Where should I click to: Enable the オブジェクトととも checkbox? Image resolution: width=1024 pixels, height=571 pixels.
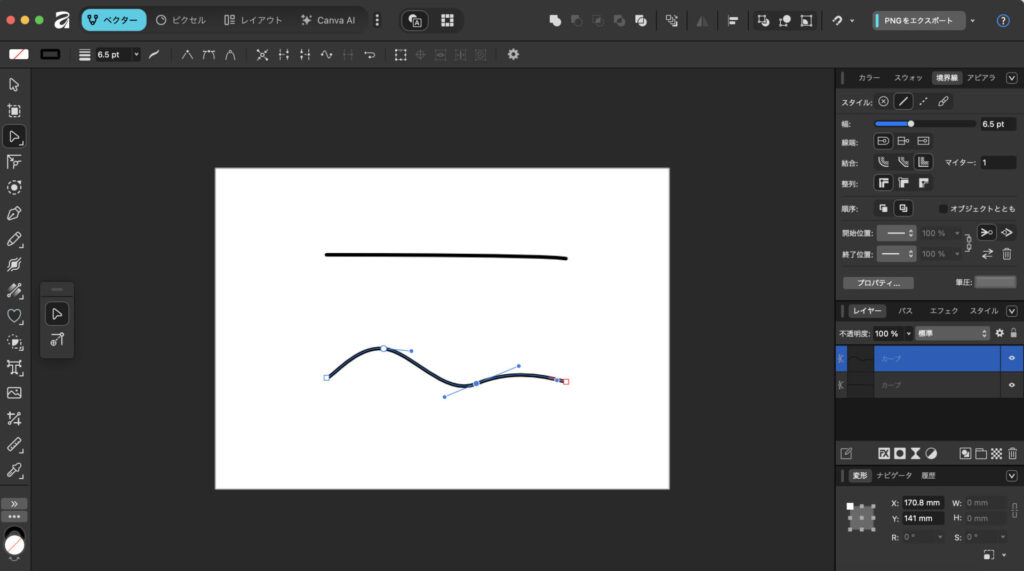(943, 208)
